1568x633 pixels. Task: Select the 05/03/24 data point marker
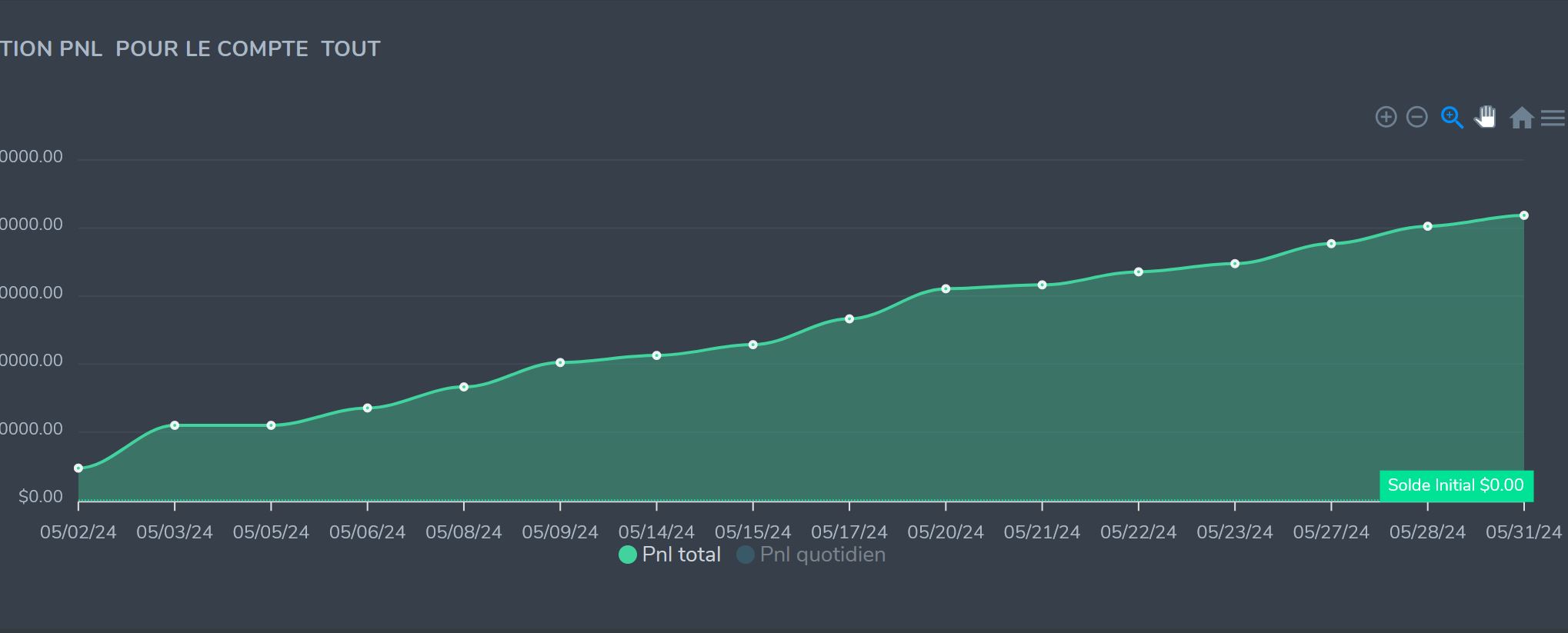175,425
